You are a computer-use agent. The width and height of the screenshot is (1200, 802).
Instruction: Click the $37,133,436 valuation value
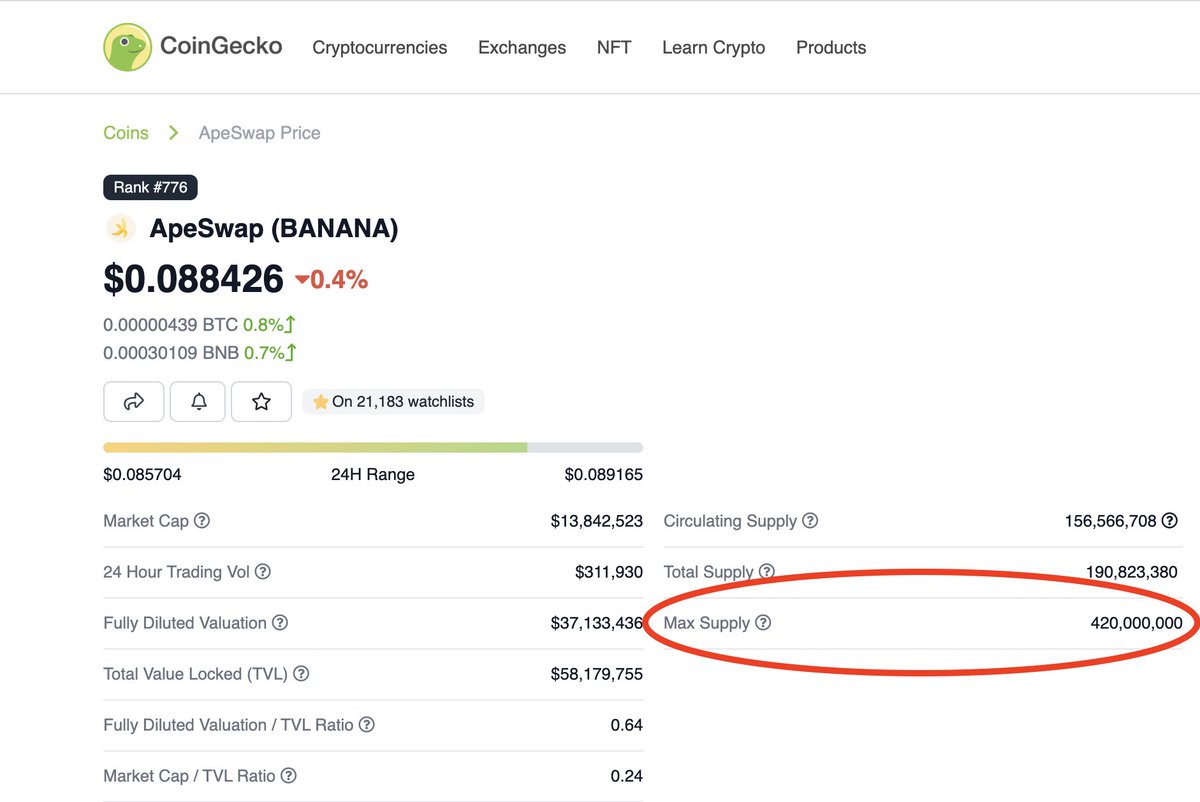[597, 623]
